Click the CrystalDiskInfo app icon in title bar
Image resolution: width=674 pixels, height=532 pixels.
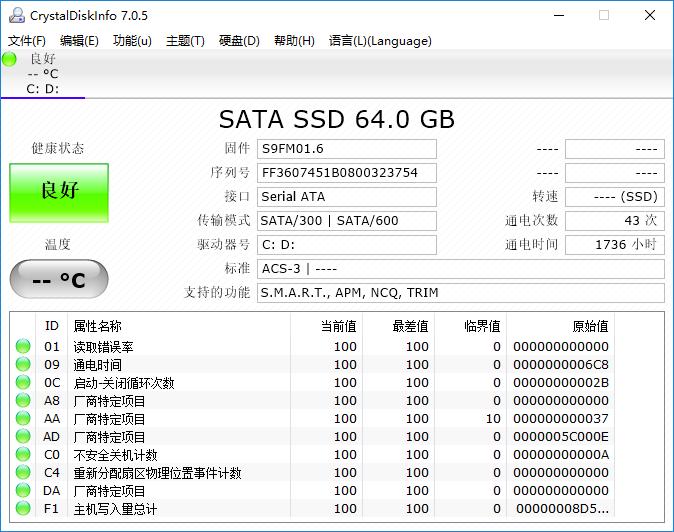click(x=15, y=15)
